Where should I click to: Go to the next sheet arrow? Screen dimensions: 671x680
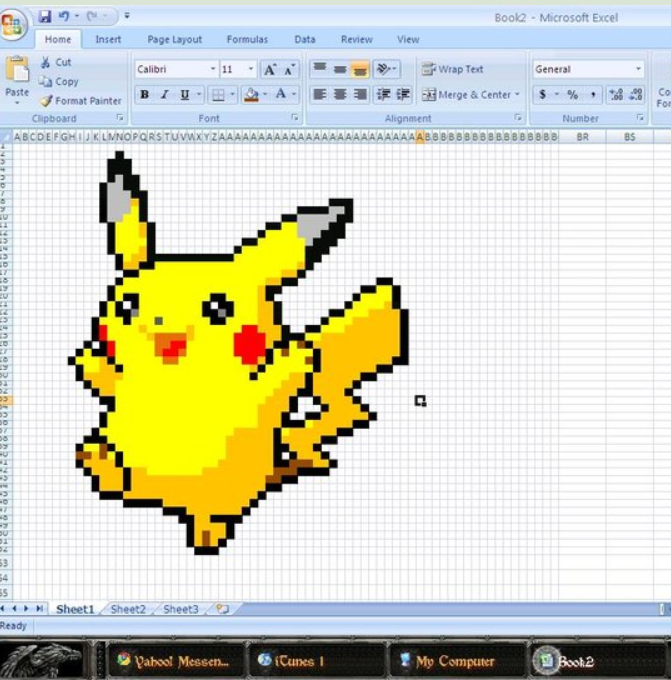click(x=26, y=609)
